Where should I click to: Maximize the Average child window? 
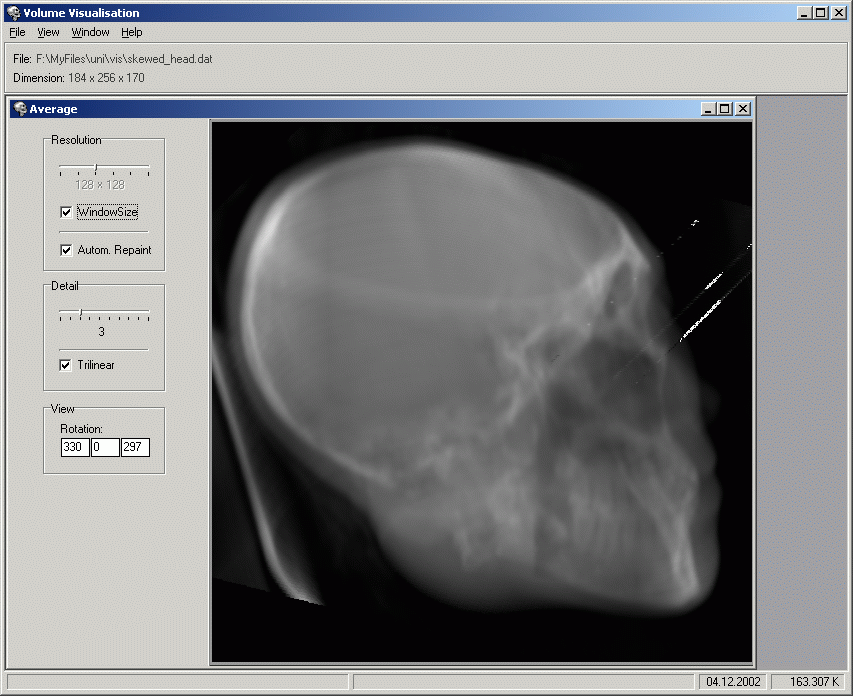point(725,109)
